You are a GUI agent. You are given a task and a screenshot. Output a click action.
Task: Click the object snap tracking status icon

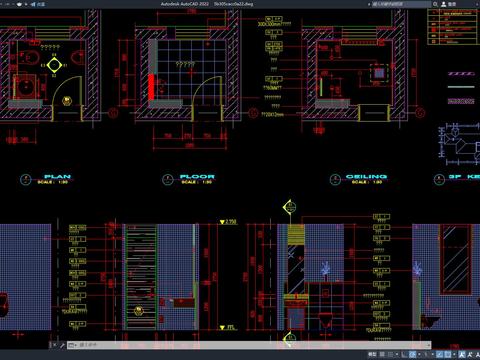click(x=440, y=354)
